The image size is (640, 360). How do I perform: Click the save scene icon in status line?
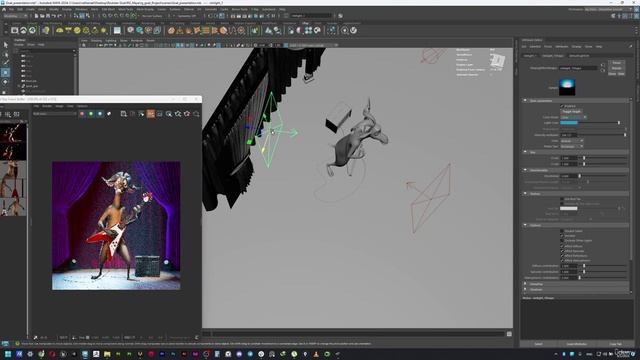coord(48,16)
